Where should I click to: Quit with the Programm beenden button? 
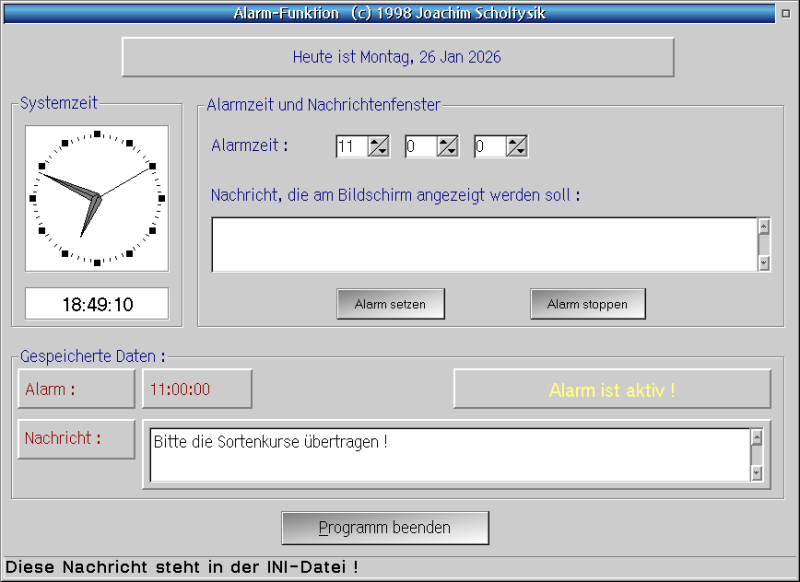tap(385, 528)
